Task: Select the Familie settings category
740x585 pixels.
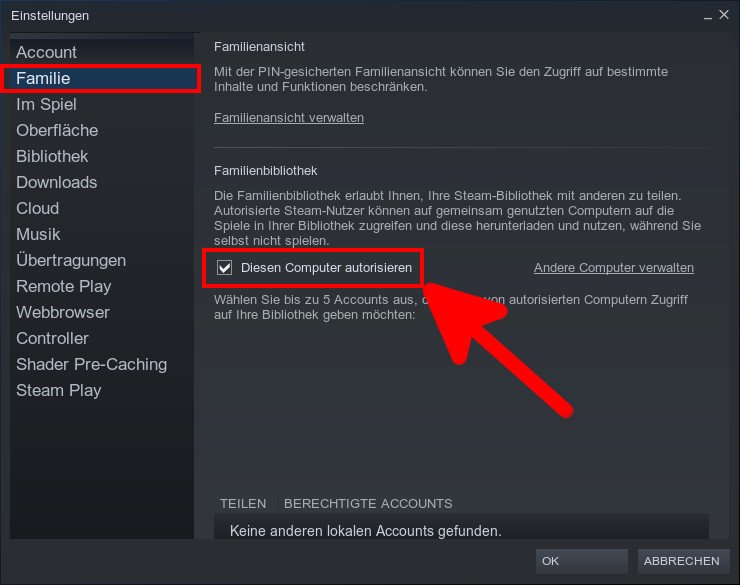Action: pyautogui.click(x=43, y=78)
